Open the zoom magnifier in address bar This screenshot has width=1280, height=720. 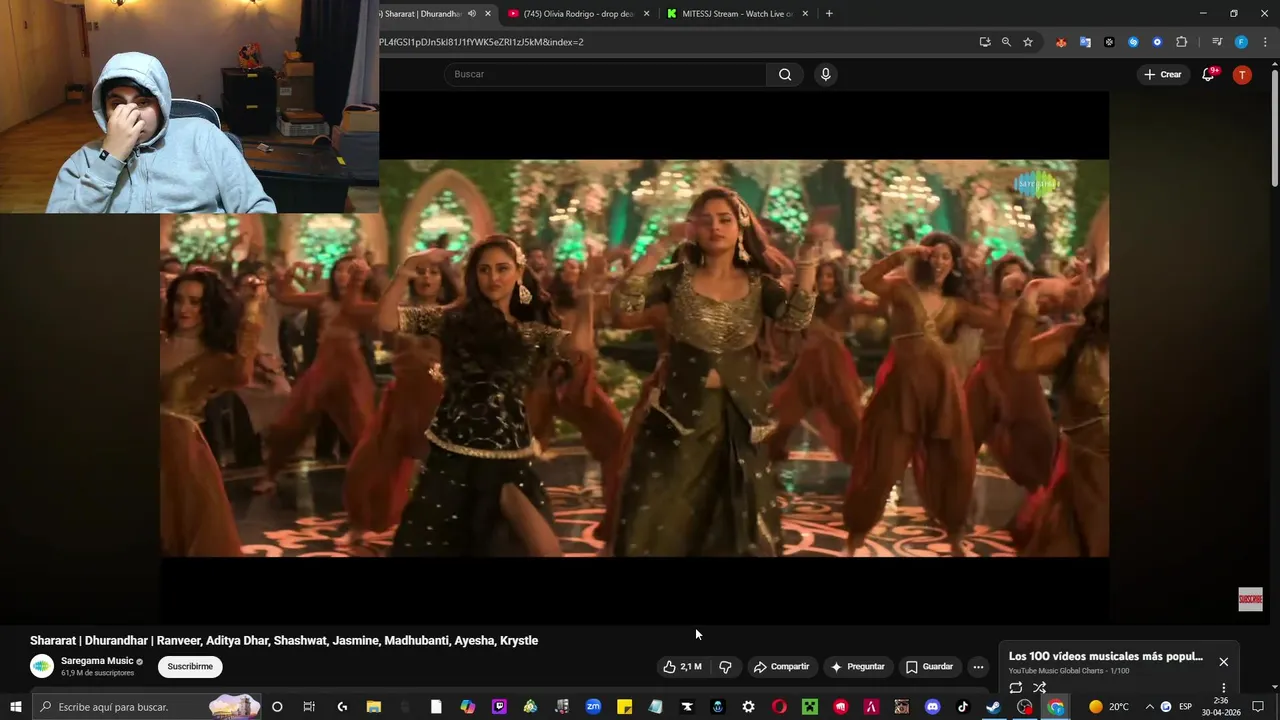pos(1006,42)
